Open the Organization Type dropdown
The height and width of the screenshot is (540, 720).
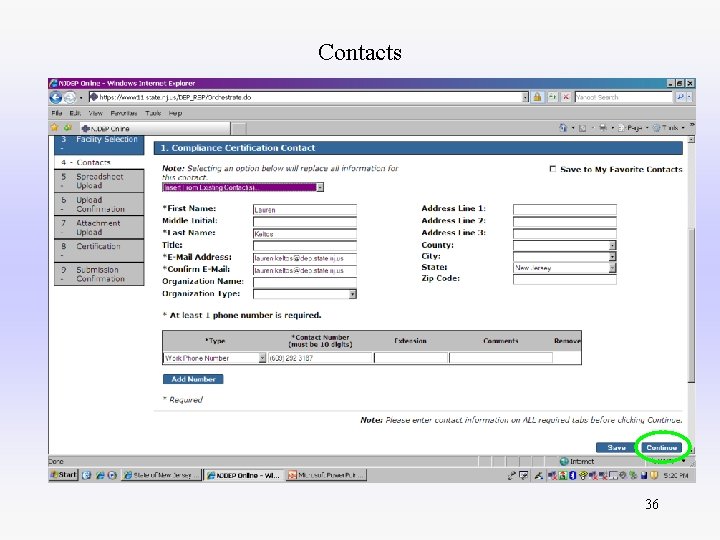(x=305, y=294)
